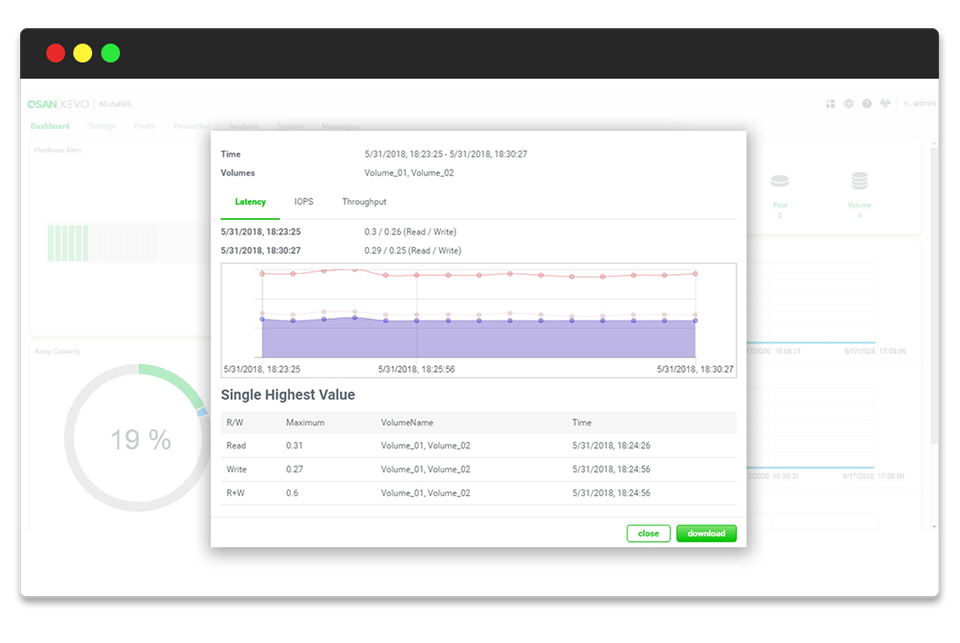Screen dimensions: 960x643
Task: Click the Maximum column header
Action: (x=305, y=423)
